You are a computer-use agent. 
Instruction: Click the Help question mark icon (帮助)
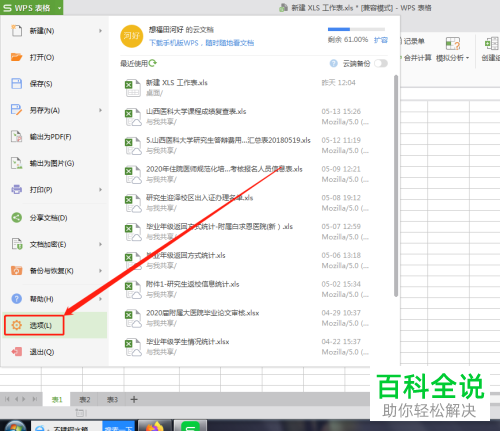[x=17, y=299]
